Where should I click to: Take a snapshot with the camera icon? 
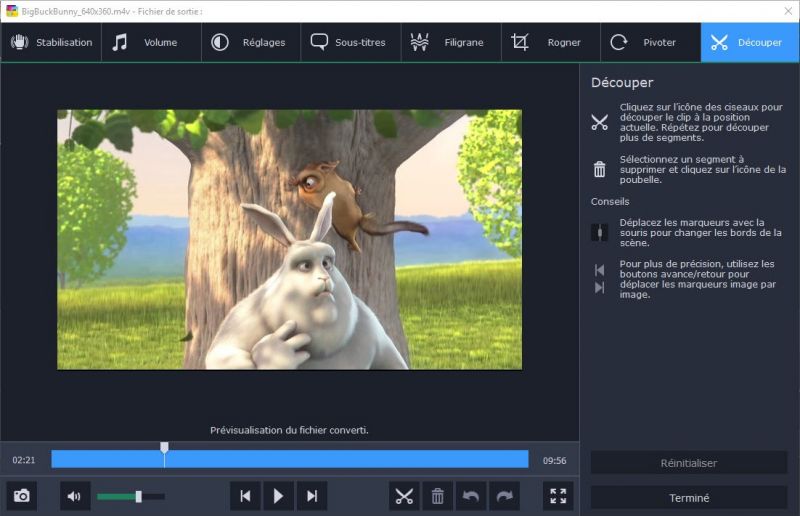click(x=21, y=496)
